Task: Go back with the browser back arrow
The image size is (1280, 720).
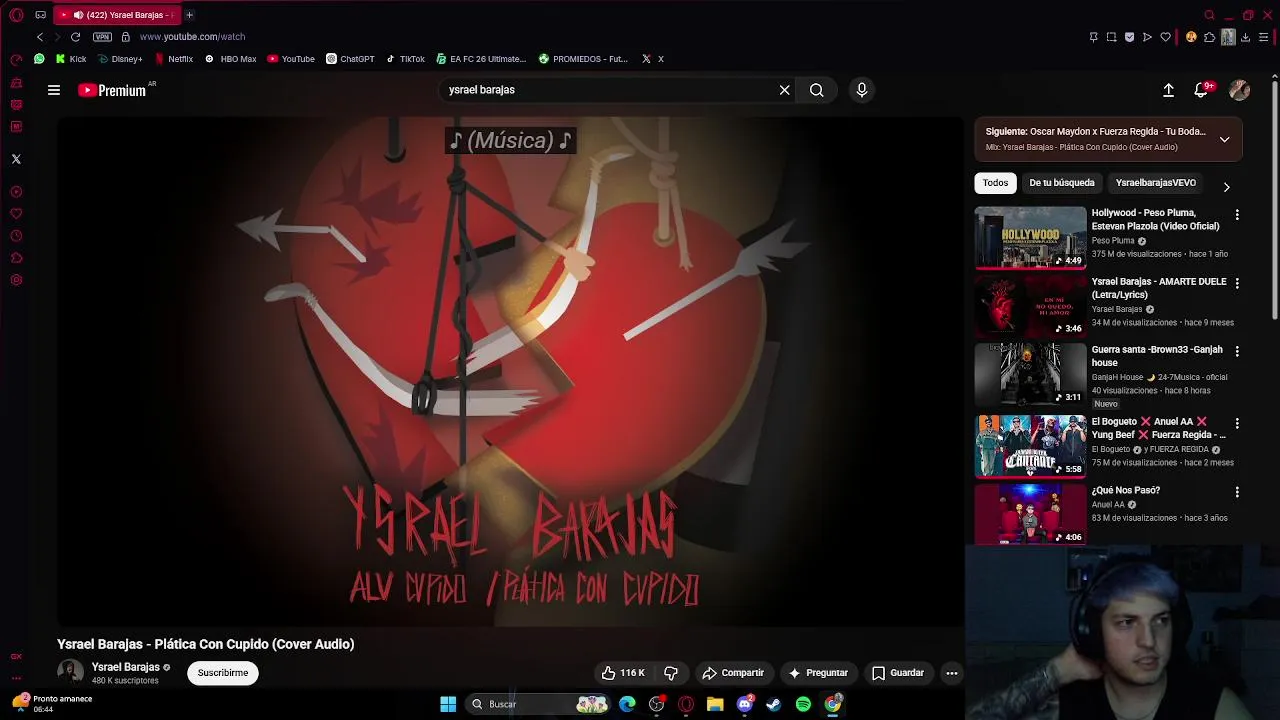Action: pyautogui.click(x=40, y=37)
